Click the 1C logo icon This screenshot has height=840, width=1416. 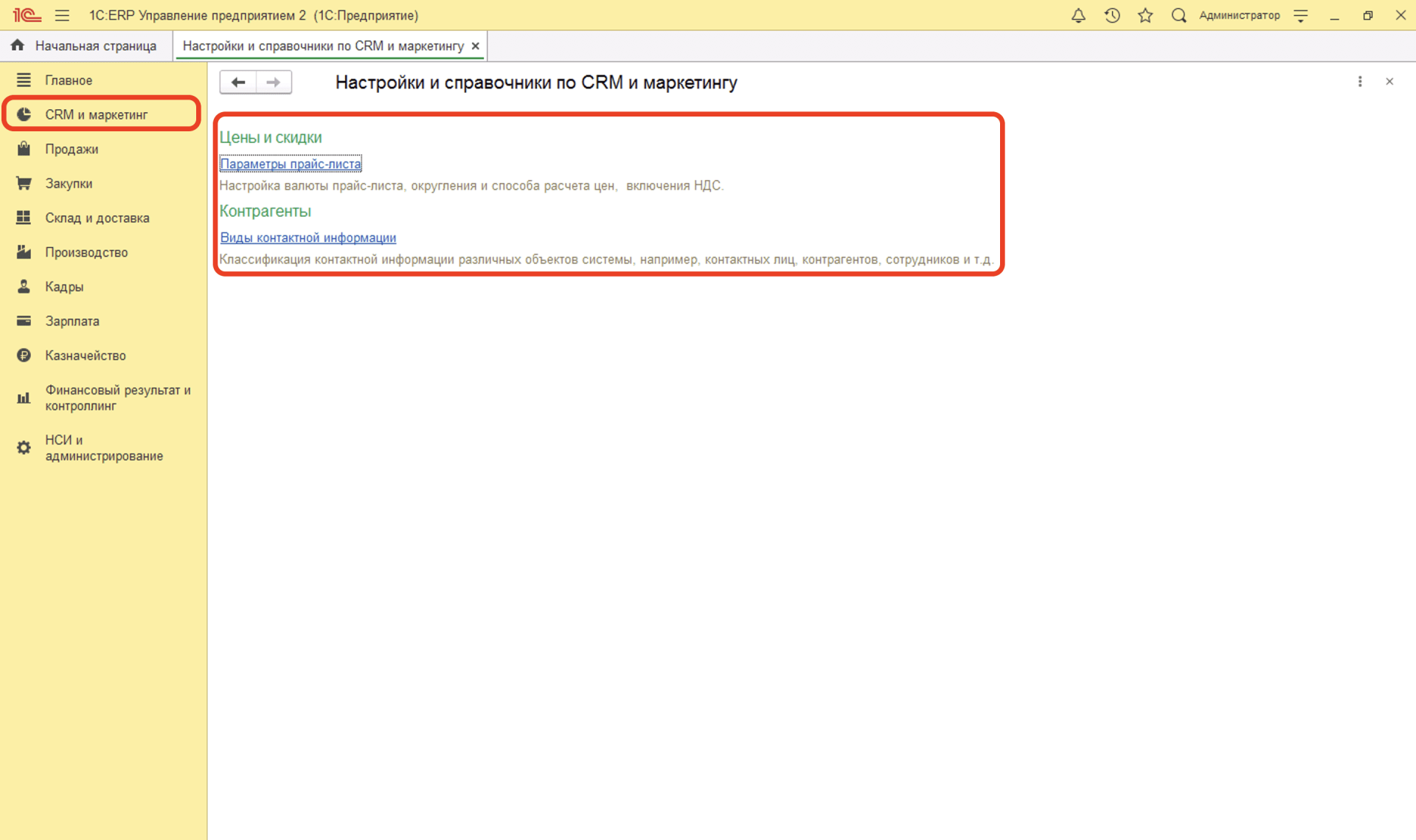[x=27, y=15]
